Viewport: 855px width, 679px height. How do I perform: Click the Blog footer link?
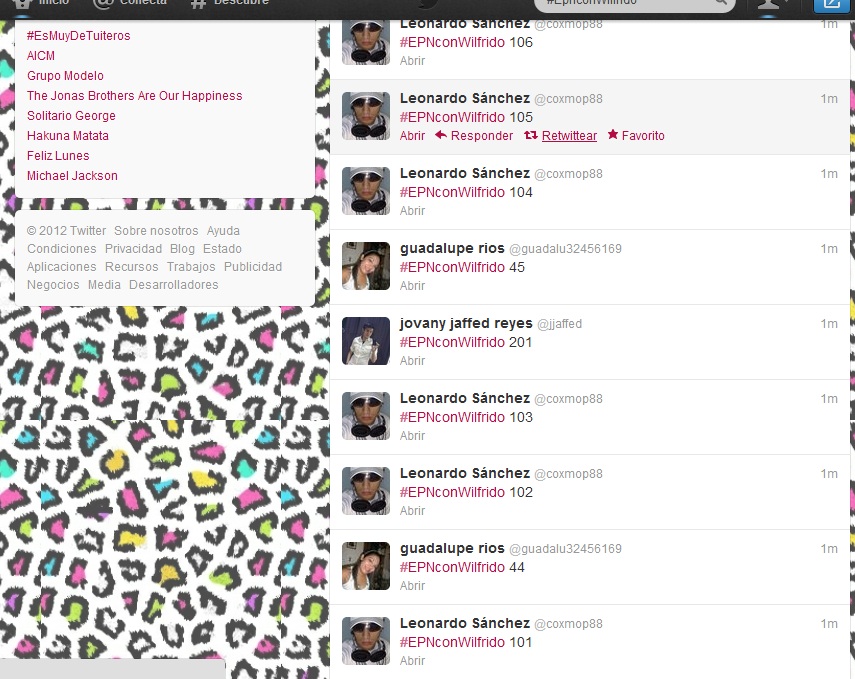point(182,249)
